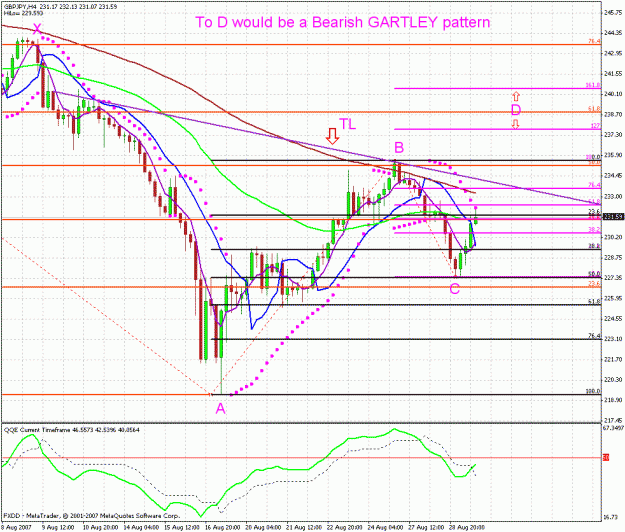Click the 'To D would be a Bearish GARTLEY pattern' title
The image size is (625, 532).
coord(342,22)
